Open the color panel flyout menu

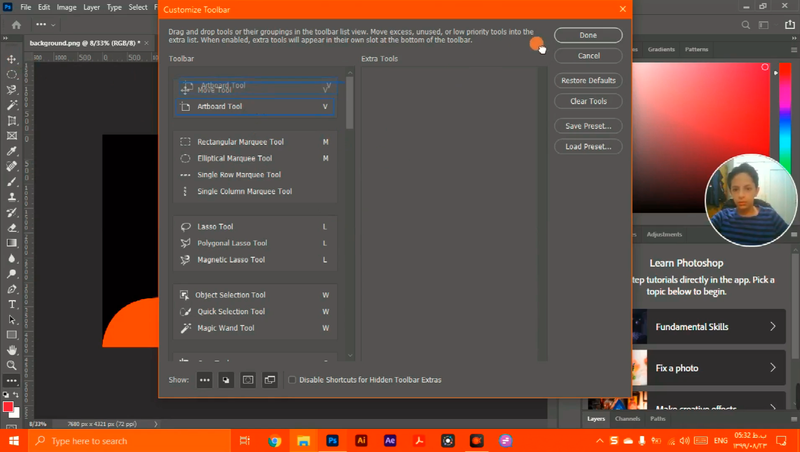click(x=792, y=49)
